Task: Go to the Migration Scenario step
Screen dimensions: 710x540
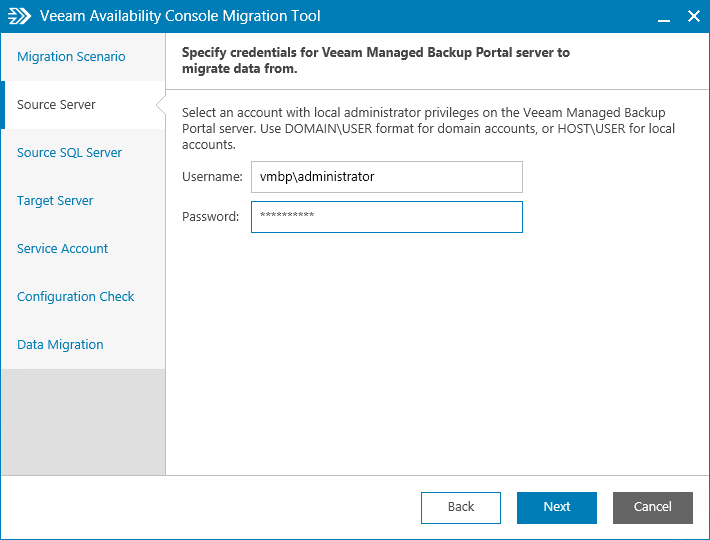Action: (x=71, y=57)
